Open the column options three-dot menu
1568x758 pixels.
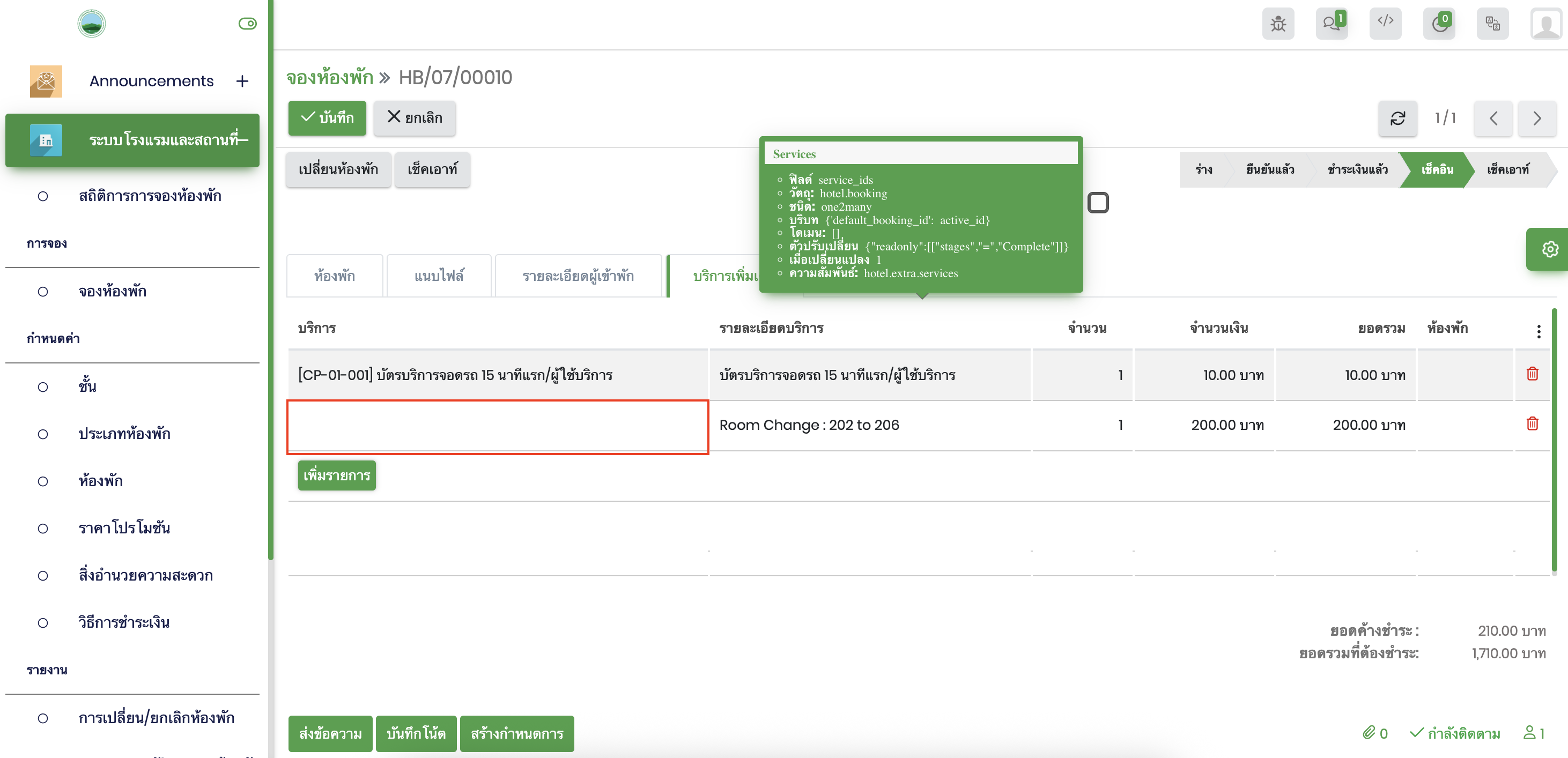click(x=1538, y=331)
